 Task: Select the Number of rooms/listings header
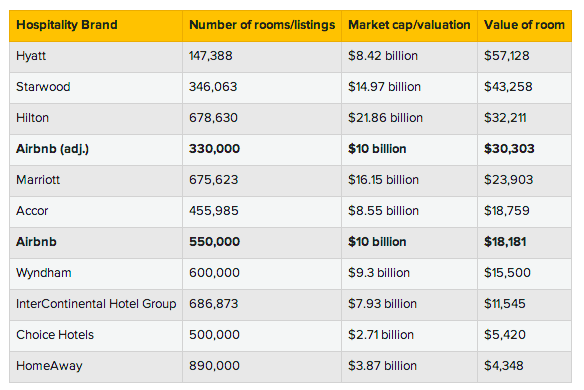point(262,25)
